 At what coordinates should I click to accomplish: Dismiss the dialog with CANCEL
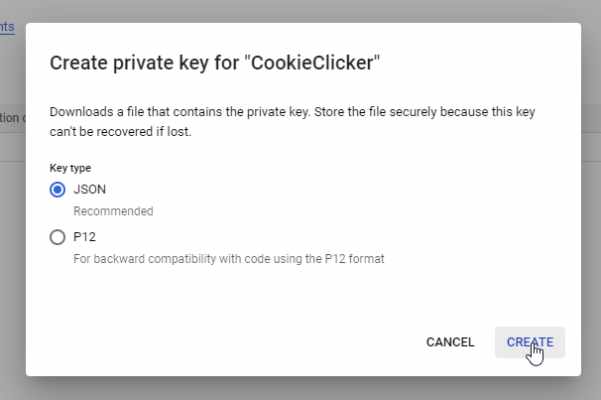click(450, 342)
